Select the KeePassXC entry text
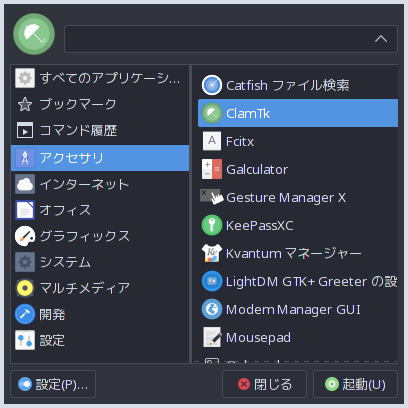This screenshot has height=408, width=408. point(260,226)
